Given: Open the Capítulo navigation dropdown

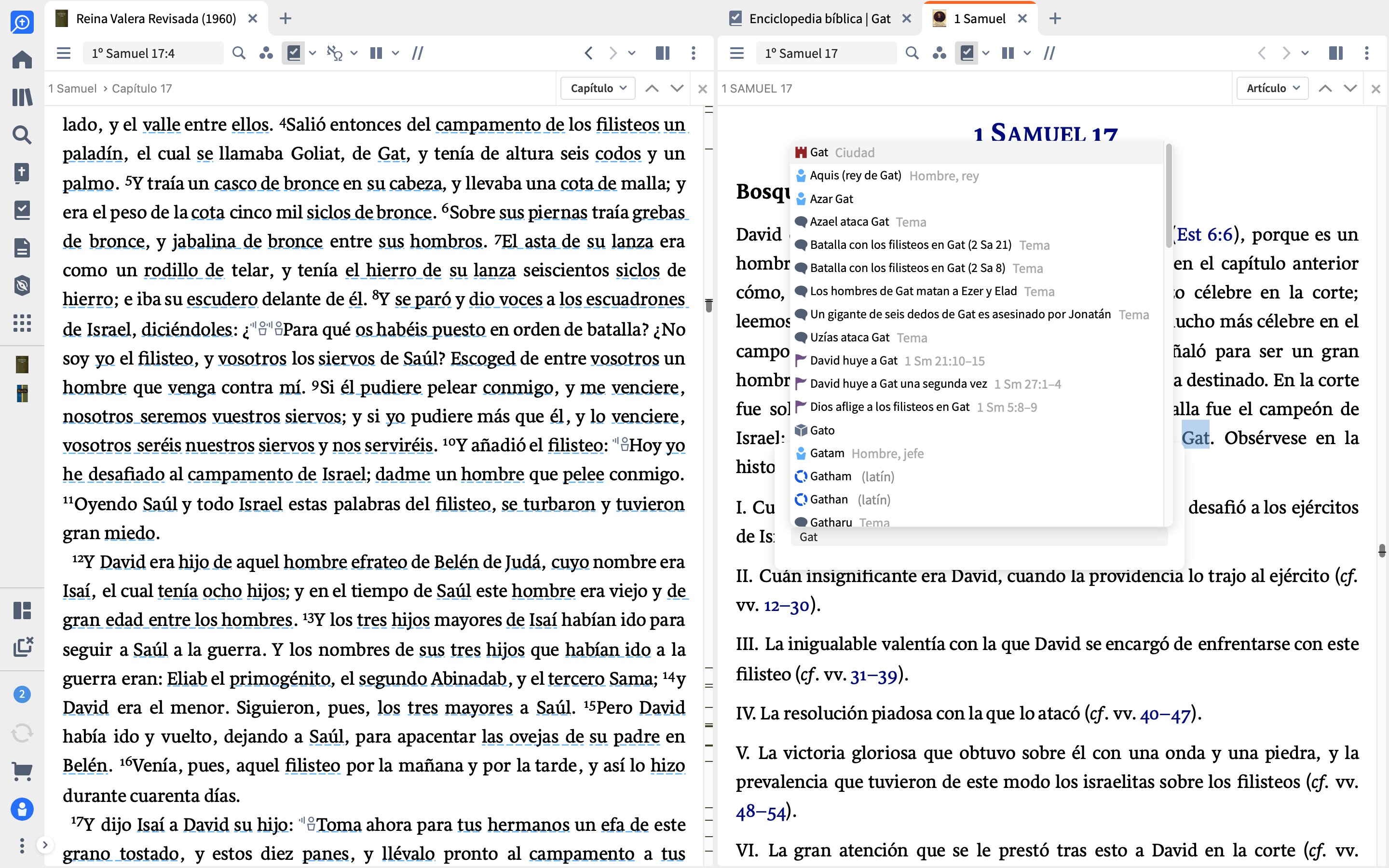Looking at the screenshot, I should coord(598,88).
